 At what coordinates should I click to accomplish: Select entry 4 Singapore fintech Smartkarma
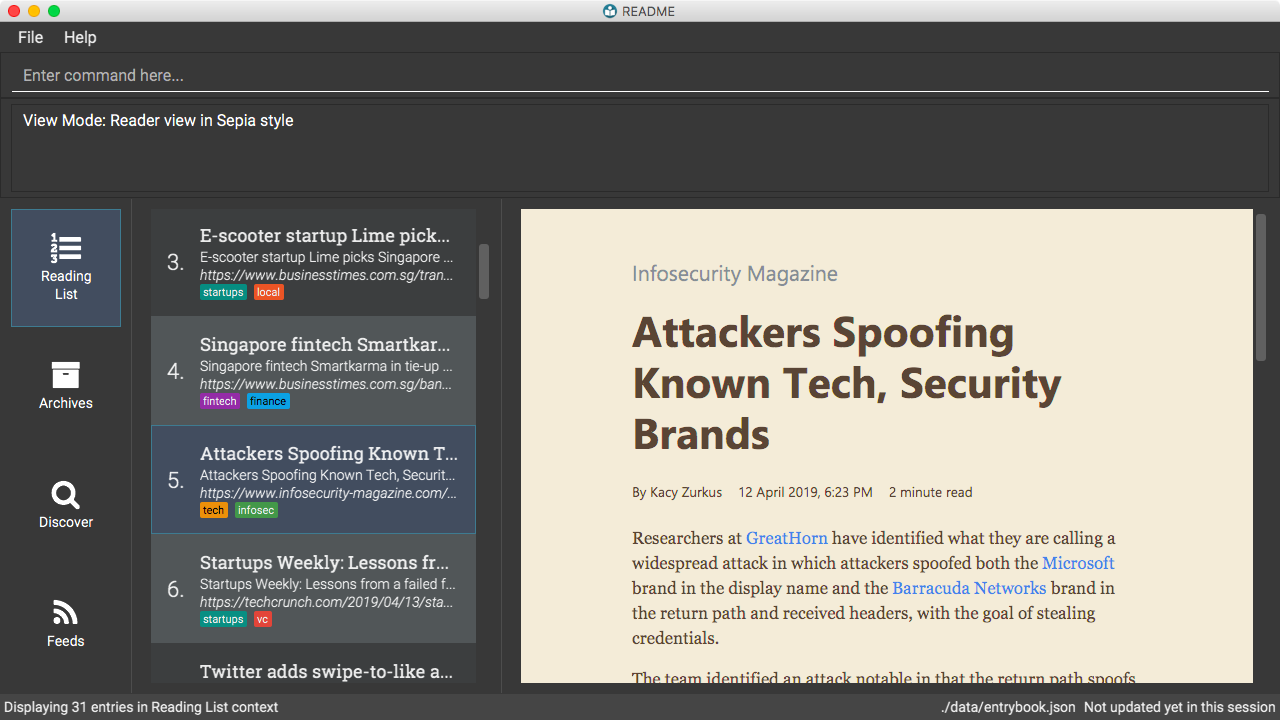[x=313, y=372]
